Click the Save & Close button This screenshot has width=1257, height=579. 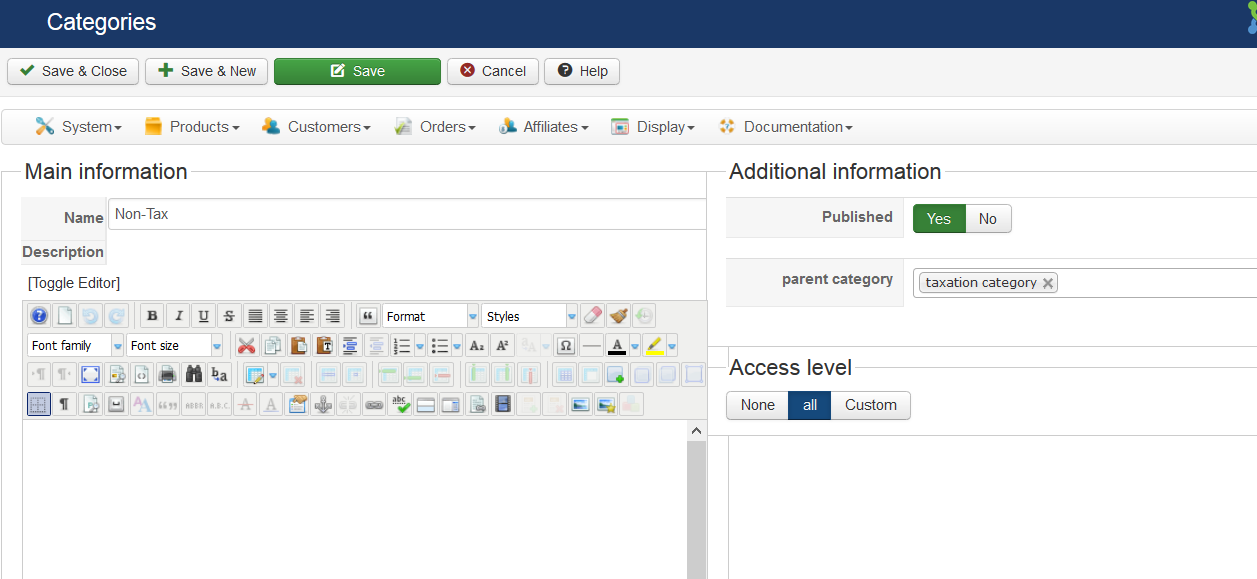point(73,71)
